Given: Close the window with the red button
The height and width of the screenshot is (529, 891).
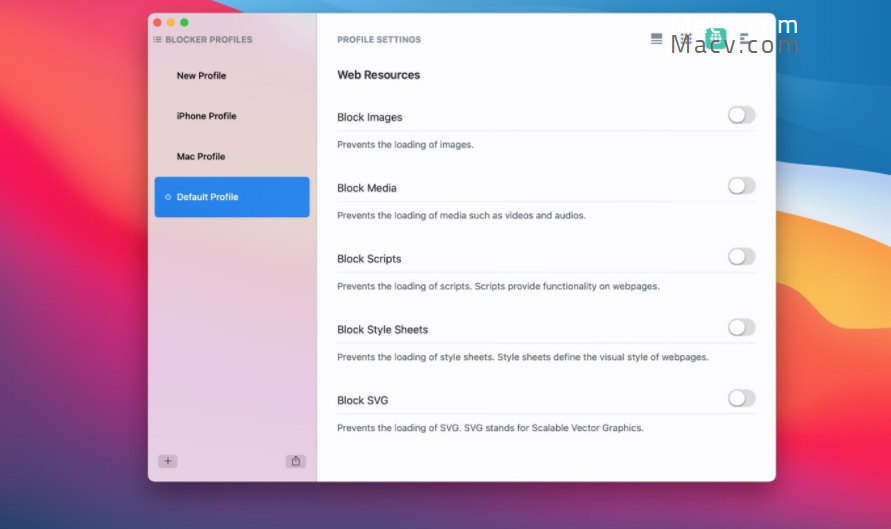Looking at the screenshot, I should point(157,23).
